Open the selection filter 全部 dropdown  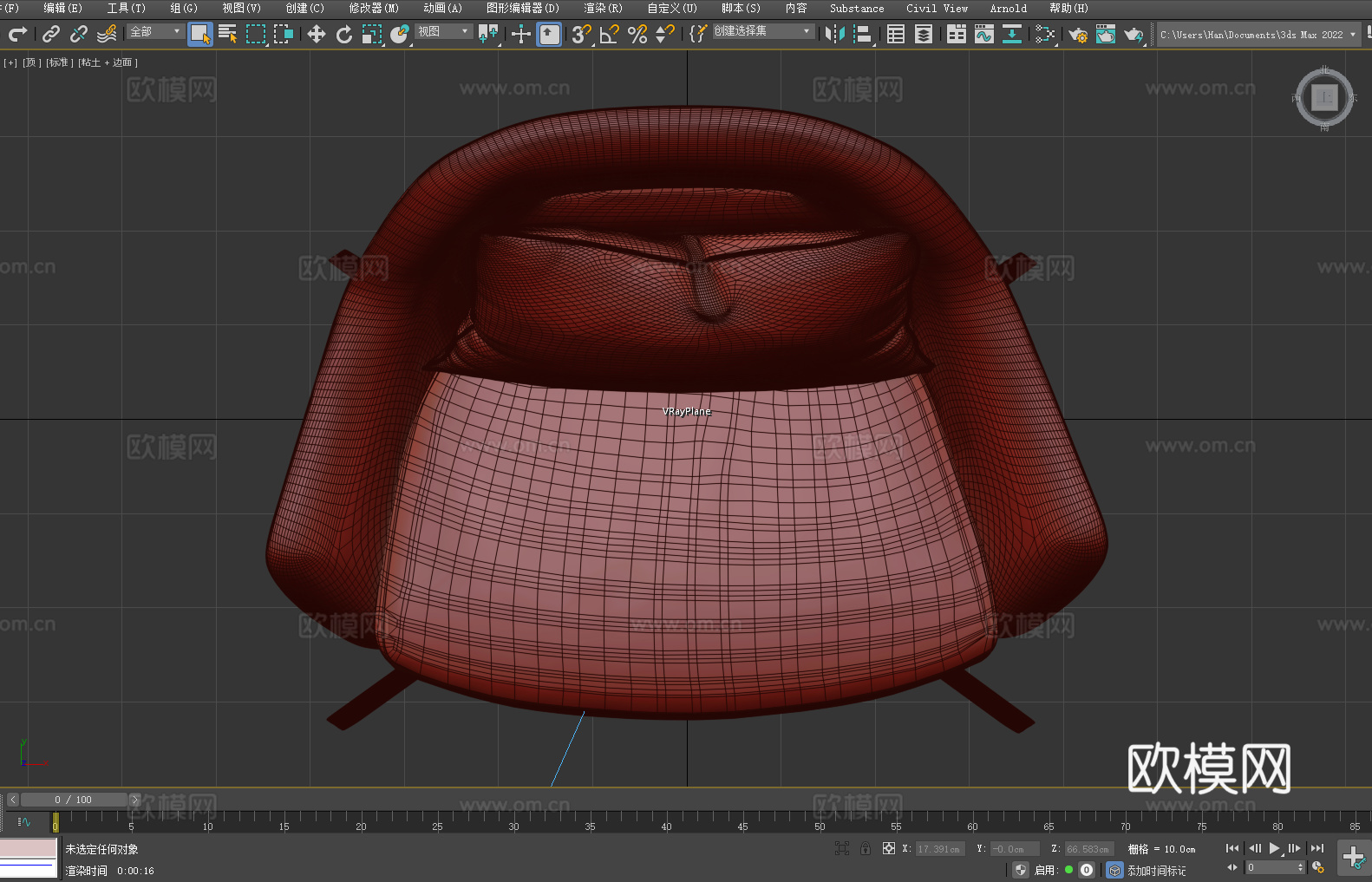click(x=155, y=31)
